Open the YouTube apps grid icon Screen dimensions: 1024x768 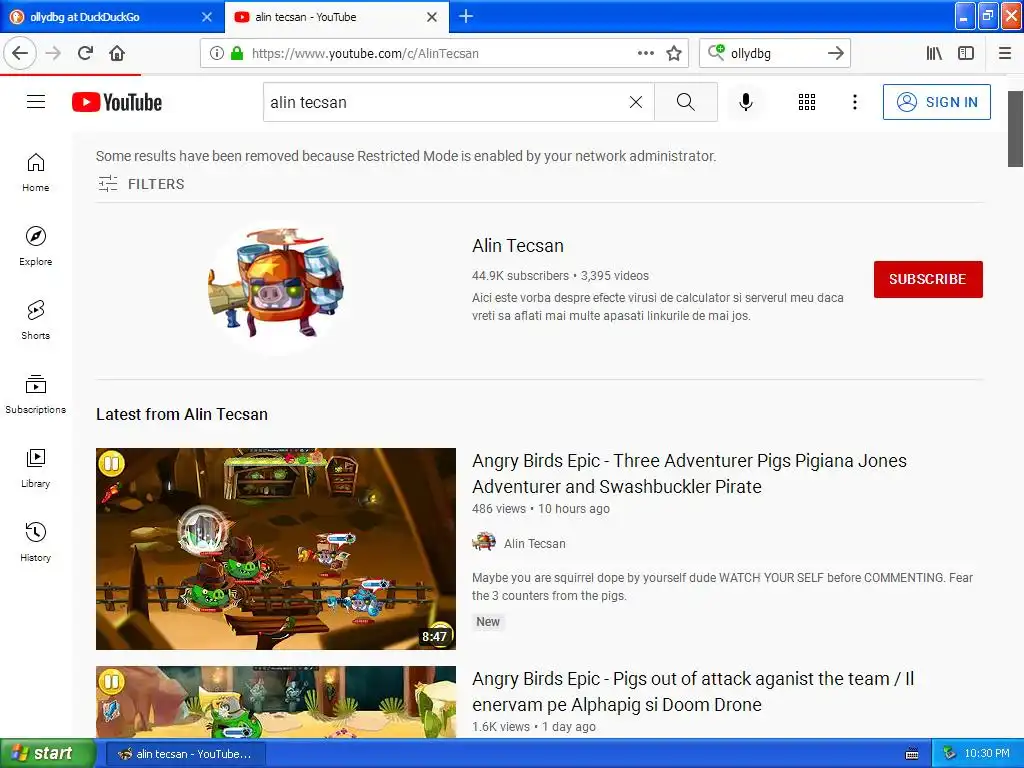click(807, 102)
